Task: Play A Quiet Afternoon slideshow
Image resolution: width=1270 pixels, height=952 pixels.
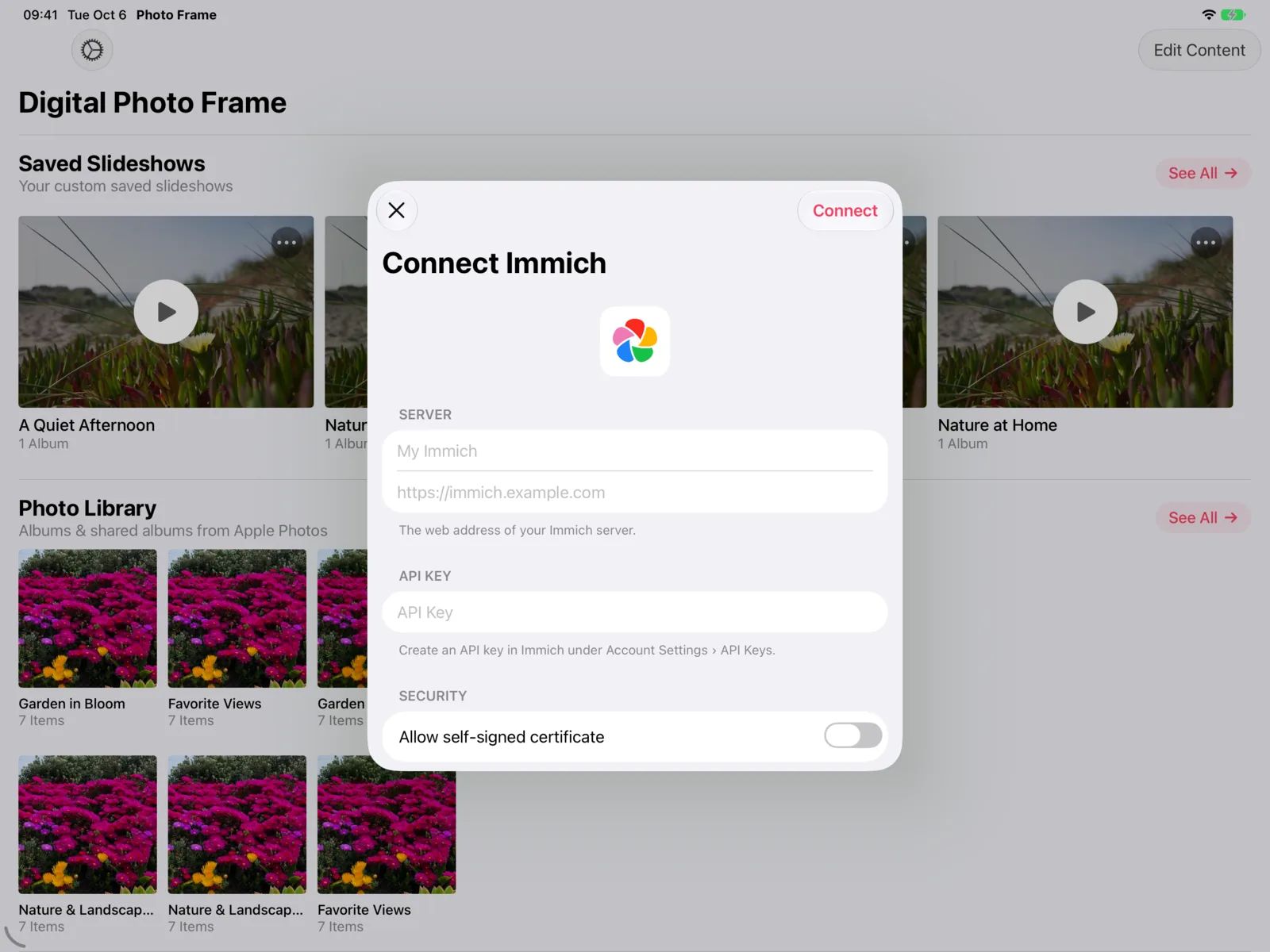Action: [x=166, y=312]
